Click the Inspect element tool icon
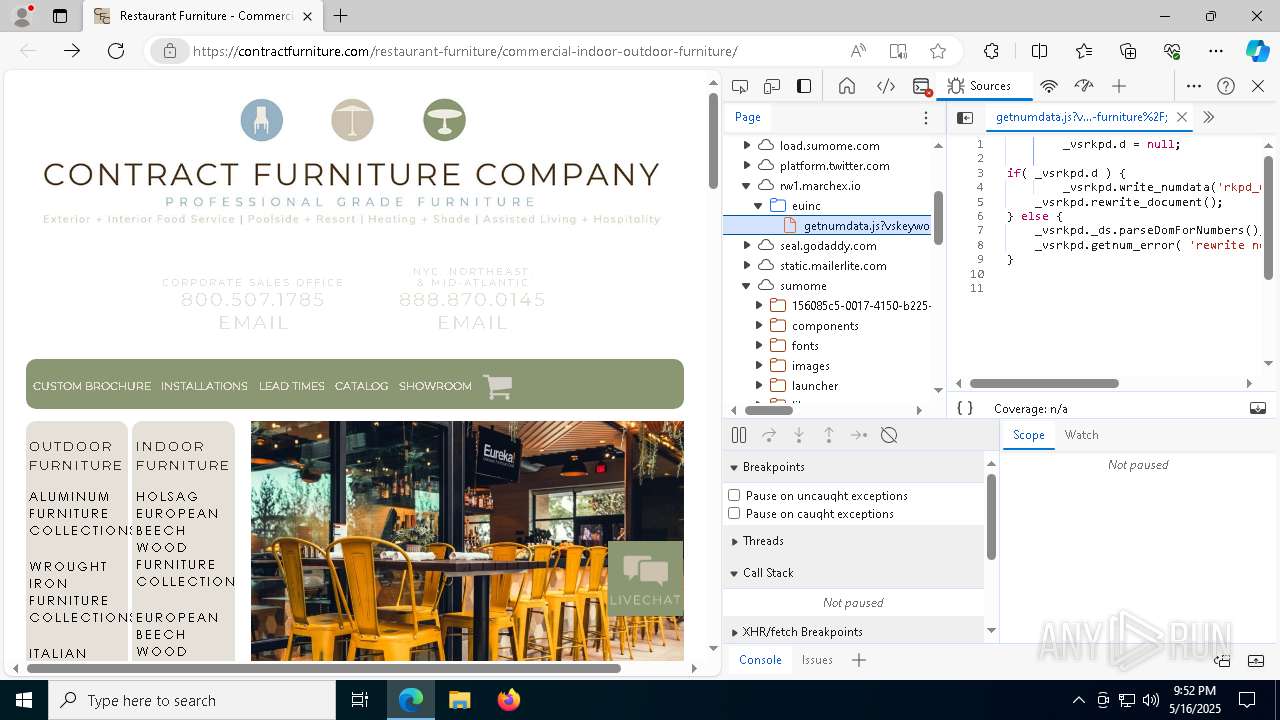Image resolution: width=1280 pixels, height=720 pixels. pyautogui.click(x=740, y=86)
